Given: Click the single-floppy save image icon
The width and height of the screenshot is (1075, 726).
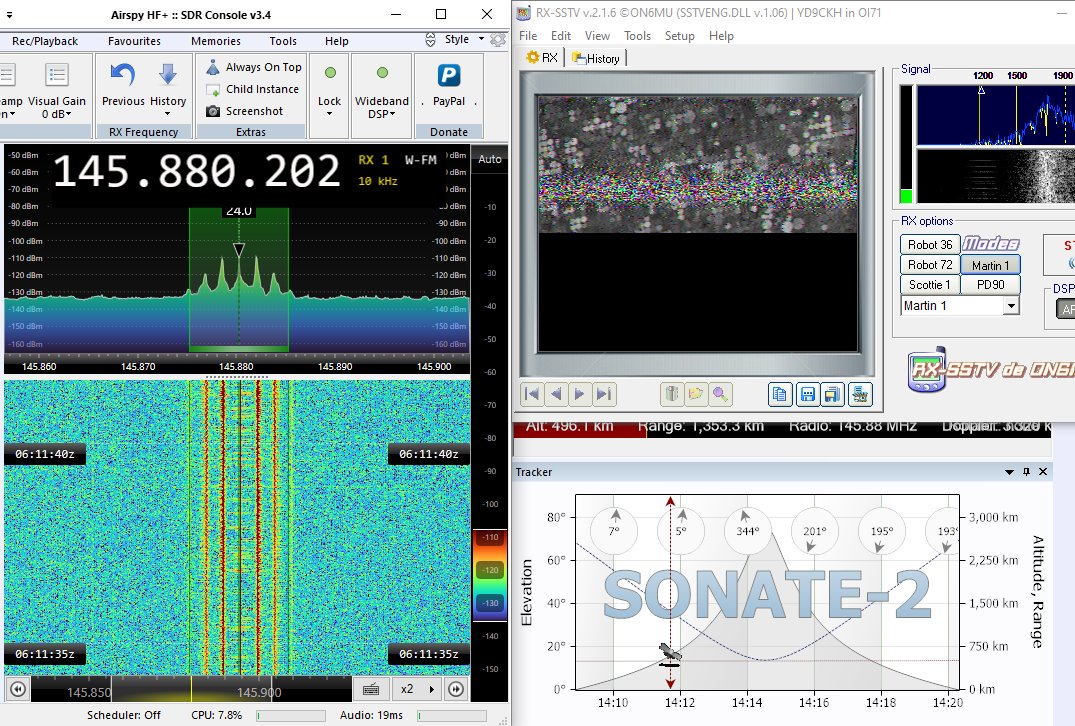Looking at the screenshot, I should click(x=808, y=394).
